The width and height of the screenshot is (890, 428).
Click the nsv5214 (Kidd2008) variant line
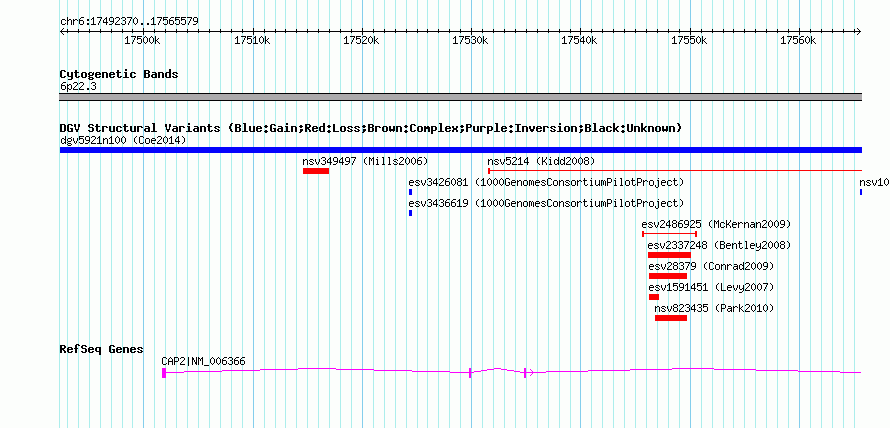tap(675, 170)
